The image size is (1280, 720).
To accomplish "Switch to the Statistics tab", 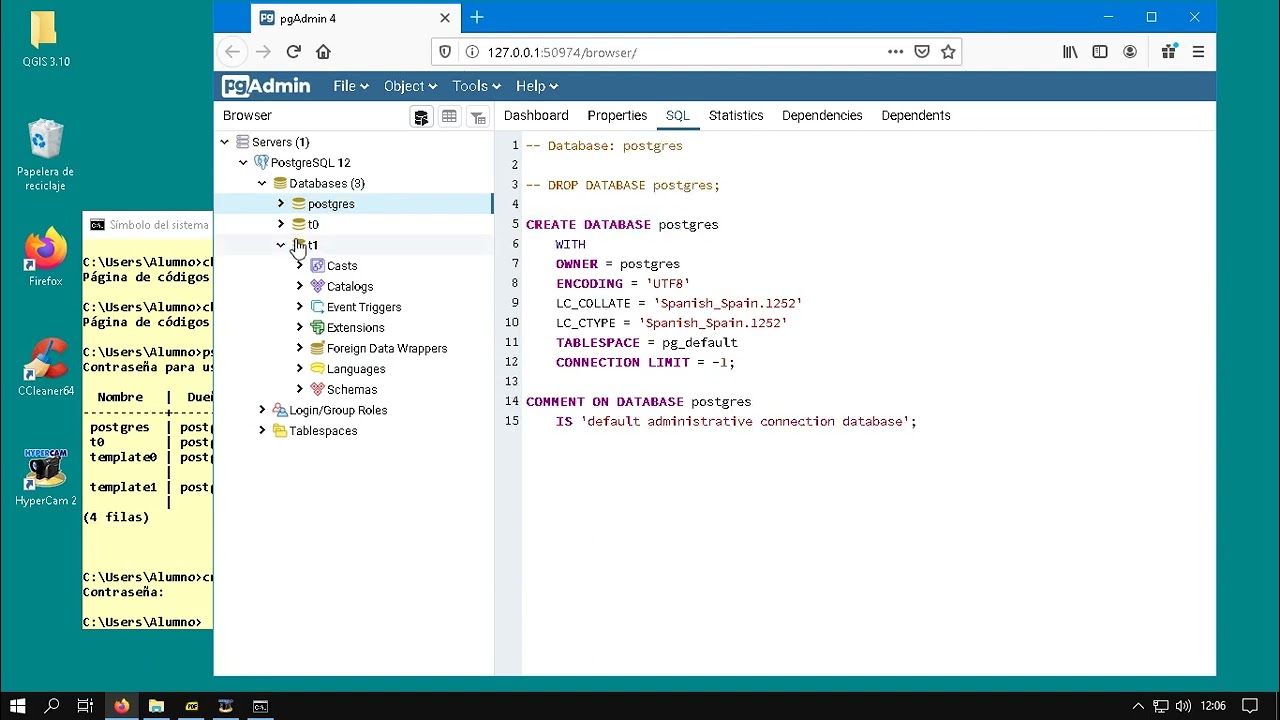I will (736, 116).
